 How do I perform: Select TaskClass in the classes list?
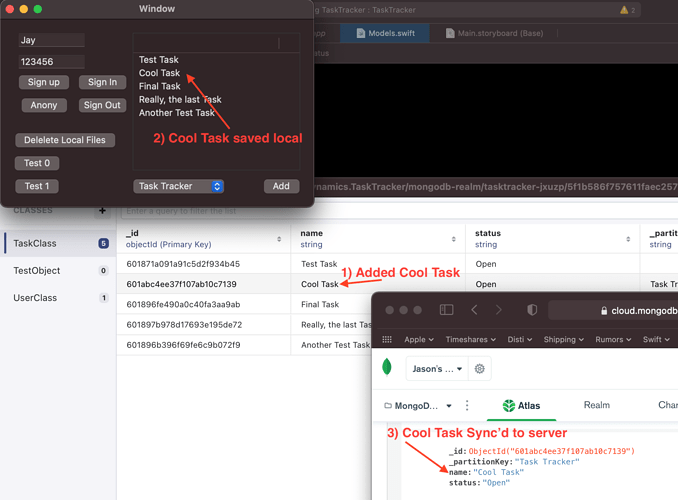click(x=35, y=243)
